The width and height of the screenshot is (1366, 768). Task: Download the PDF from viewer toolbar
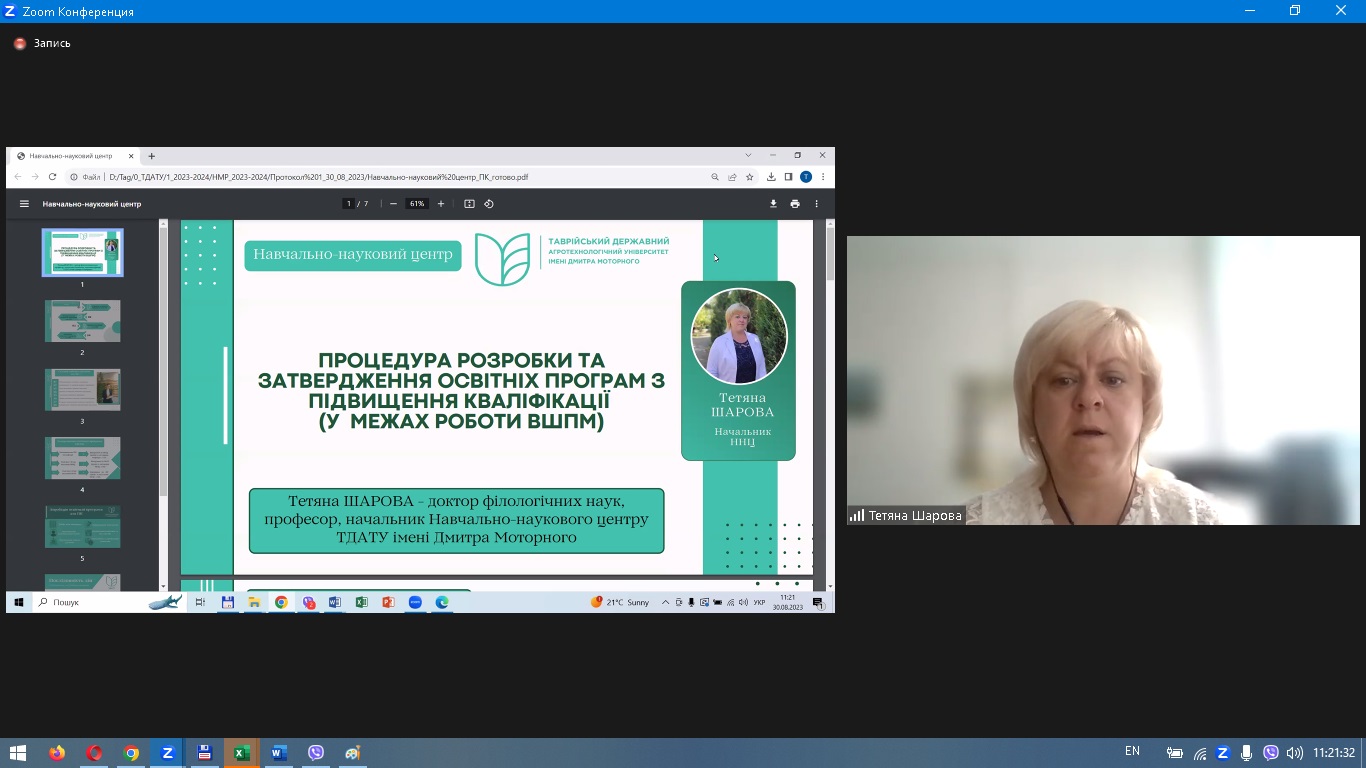(773, 204)
